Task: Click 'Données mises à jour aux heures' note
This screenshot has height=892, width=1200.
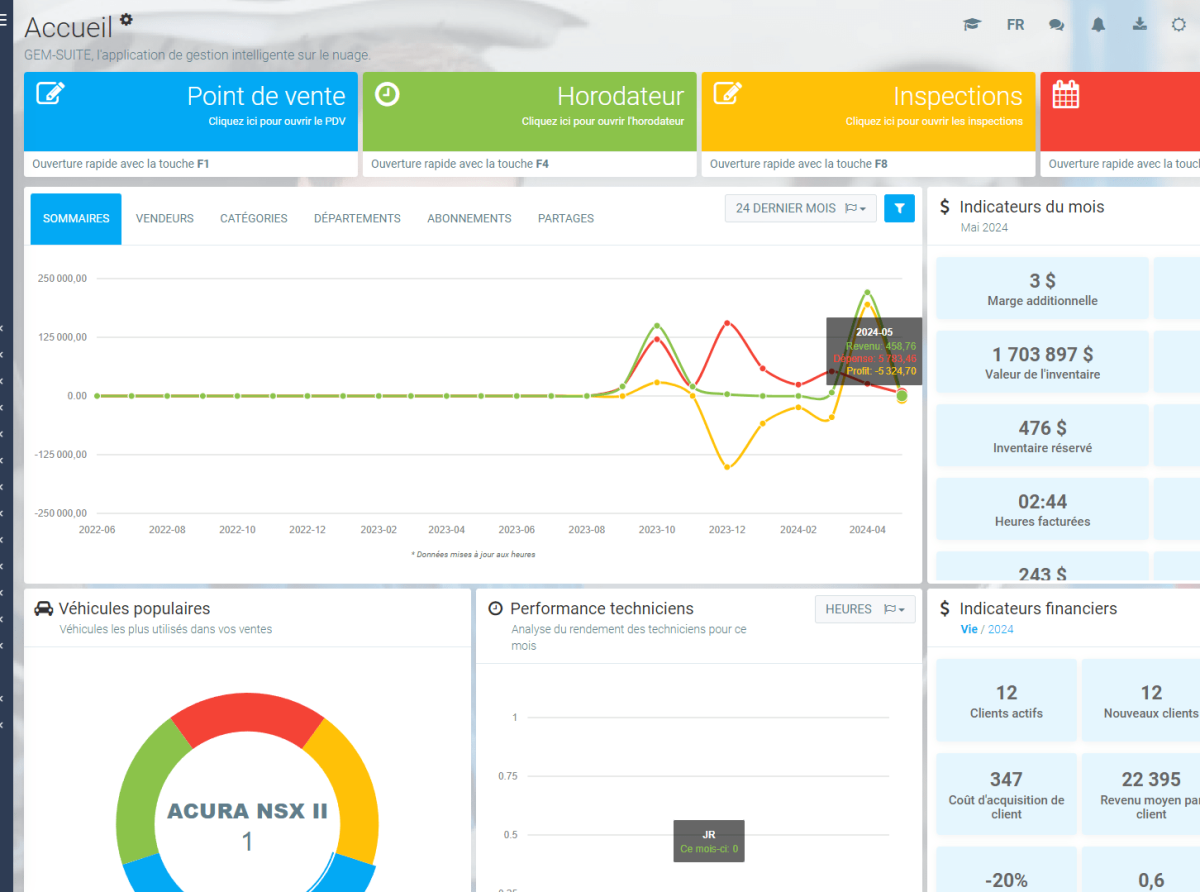Action: pyautogui.click(x=473, y=554)
